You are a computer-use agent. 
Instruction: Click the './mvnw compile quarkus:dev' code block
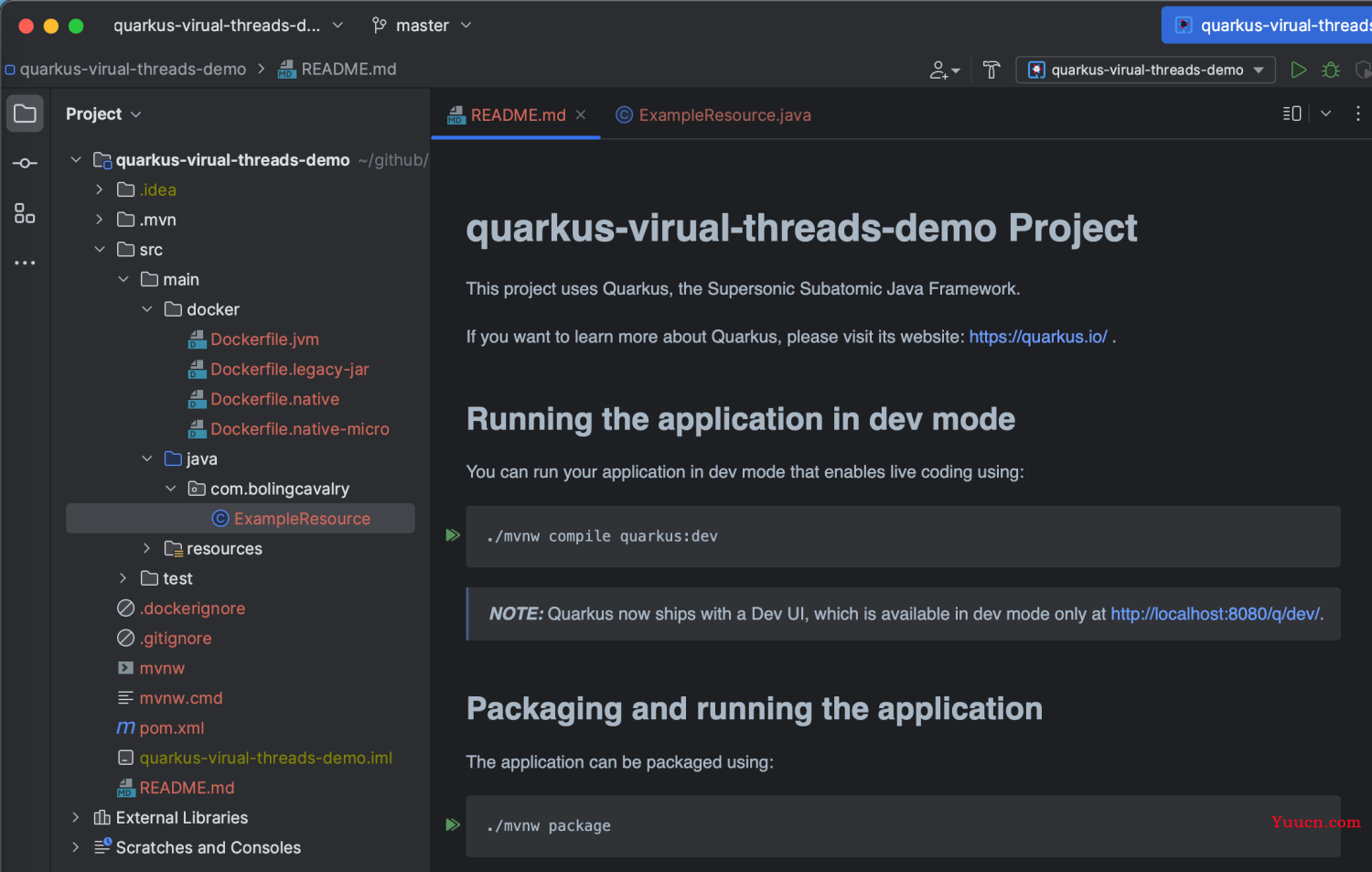903,536
